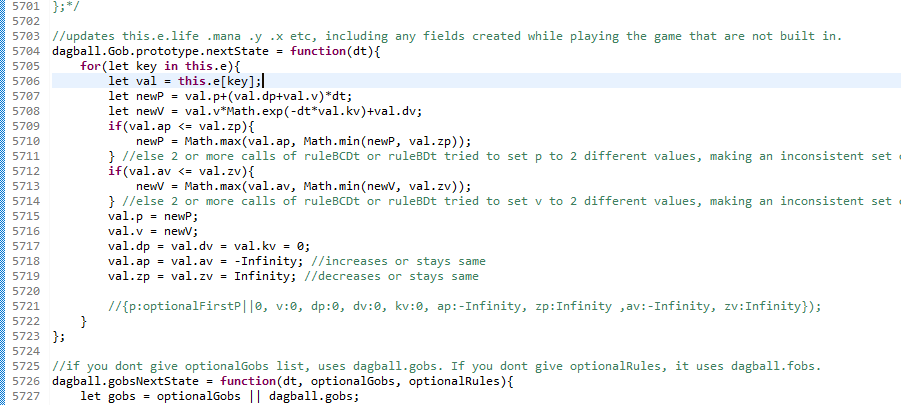Viewport: 901px width, 405px height.
Task: Click 'Math.max' on line 5710
Action: (213, 141)
